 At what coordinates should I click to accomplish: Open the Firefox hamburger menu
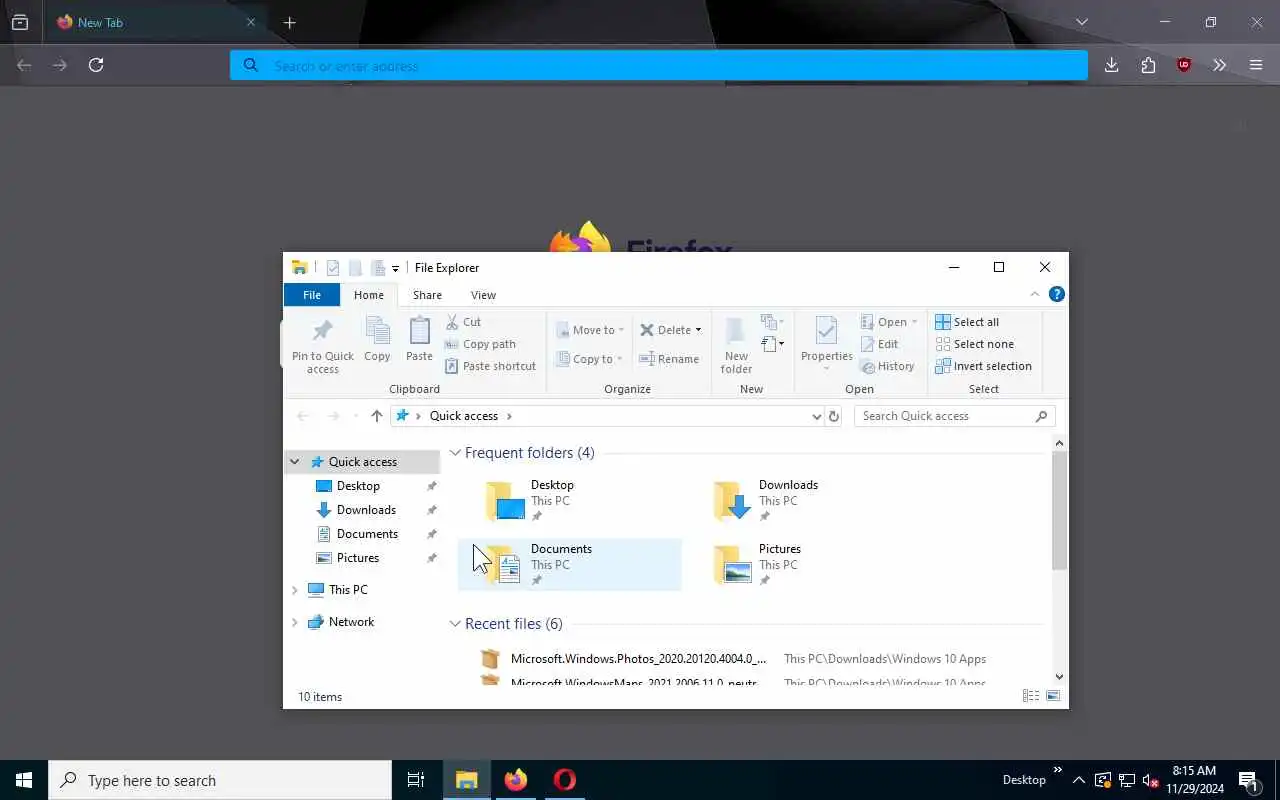(x=1256, y=65)
